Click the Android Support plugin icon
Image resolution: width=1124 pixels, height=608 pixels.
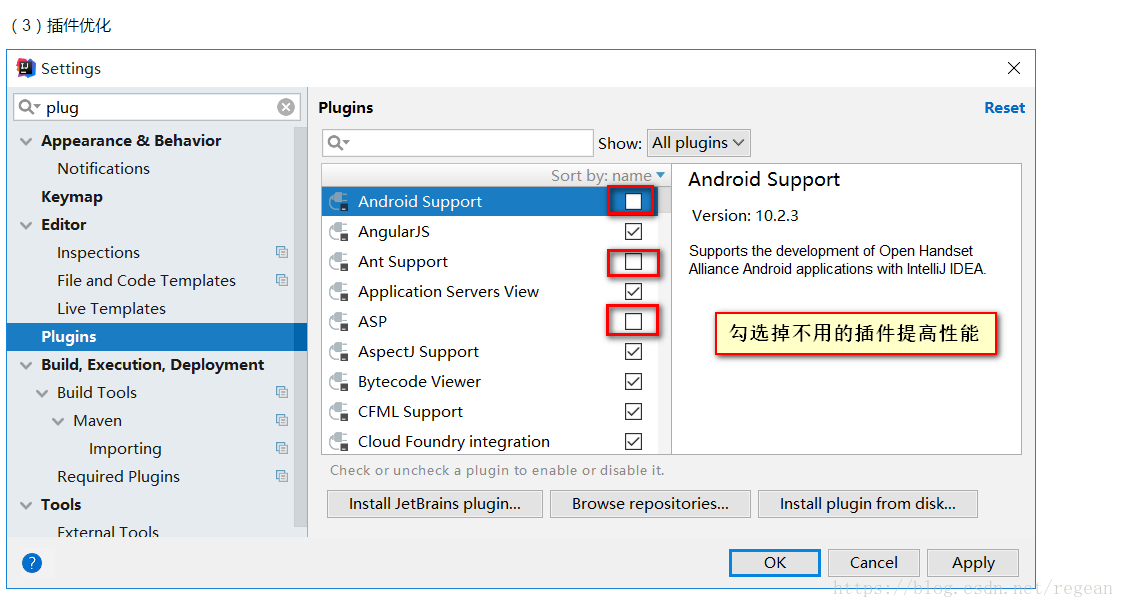339,202
